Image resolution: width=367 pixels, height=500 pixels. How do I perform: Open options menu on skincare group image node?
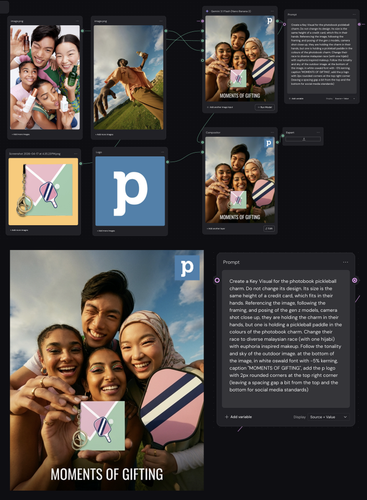click(x=78, y=21)
